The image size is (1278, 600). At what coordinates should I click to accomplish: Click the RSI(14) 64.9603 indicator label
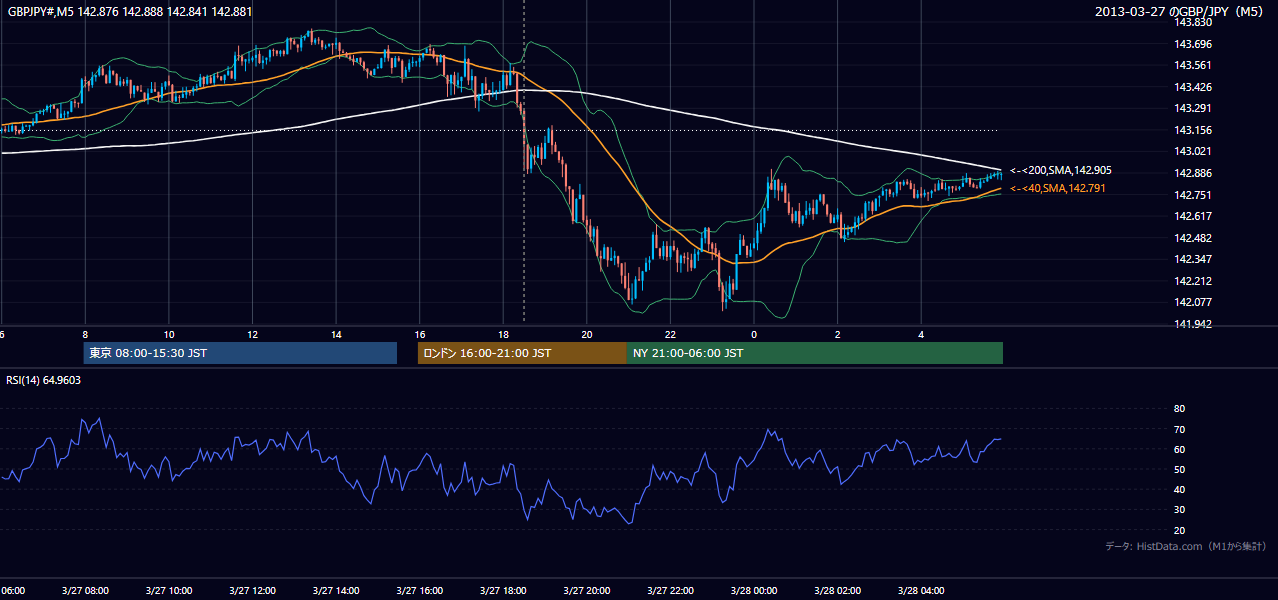44,380
